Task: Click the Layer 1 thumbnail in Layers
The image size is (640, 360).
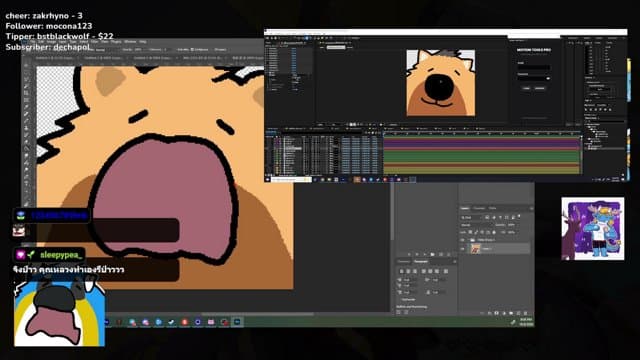Action: click(476, 249)
